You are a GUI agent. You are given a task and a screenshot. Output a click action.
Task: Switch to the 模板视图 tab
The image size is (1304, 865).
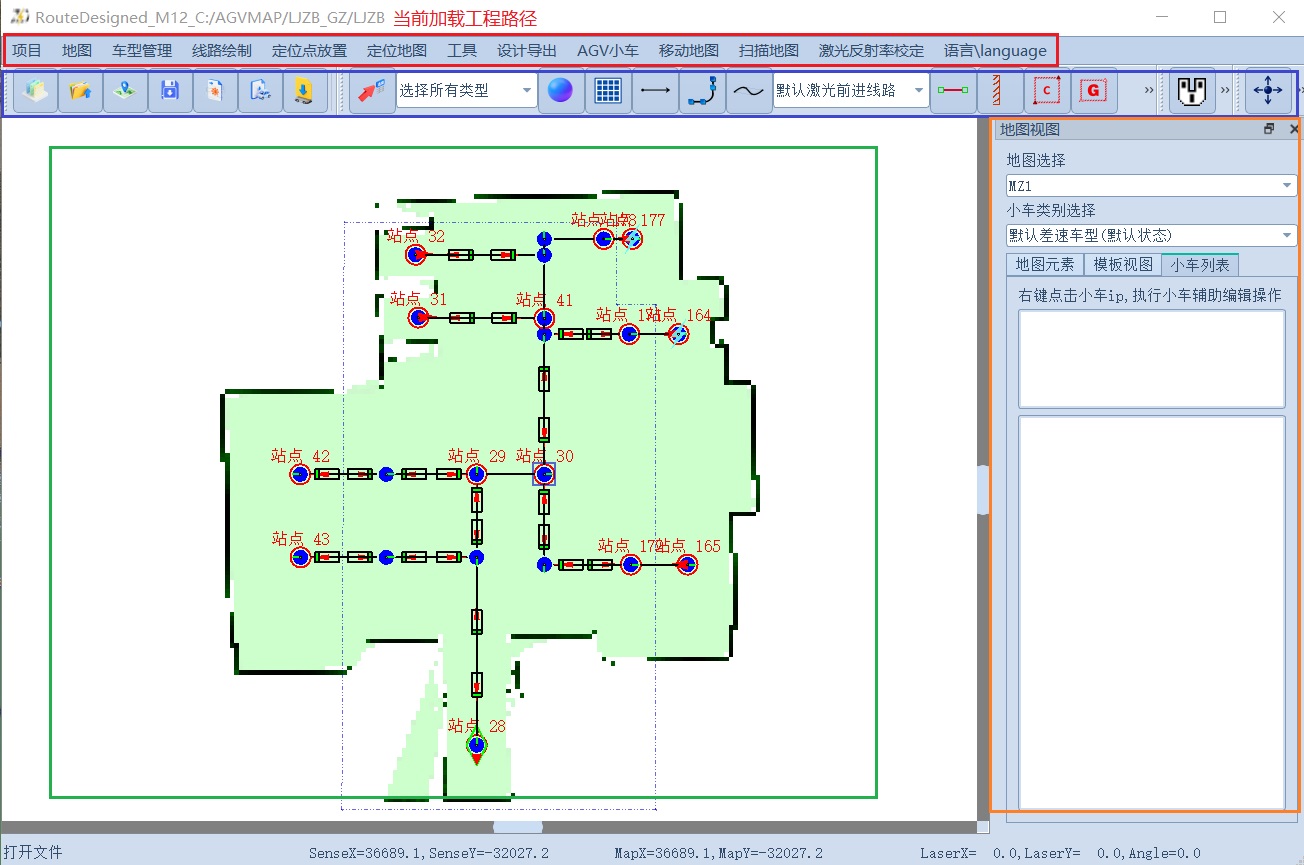pyautogui.click(x=1123, y=264)
